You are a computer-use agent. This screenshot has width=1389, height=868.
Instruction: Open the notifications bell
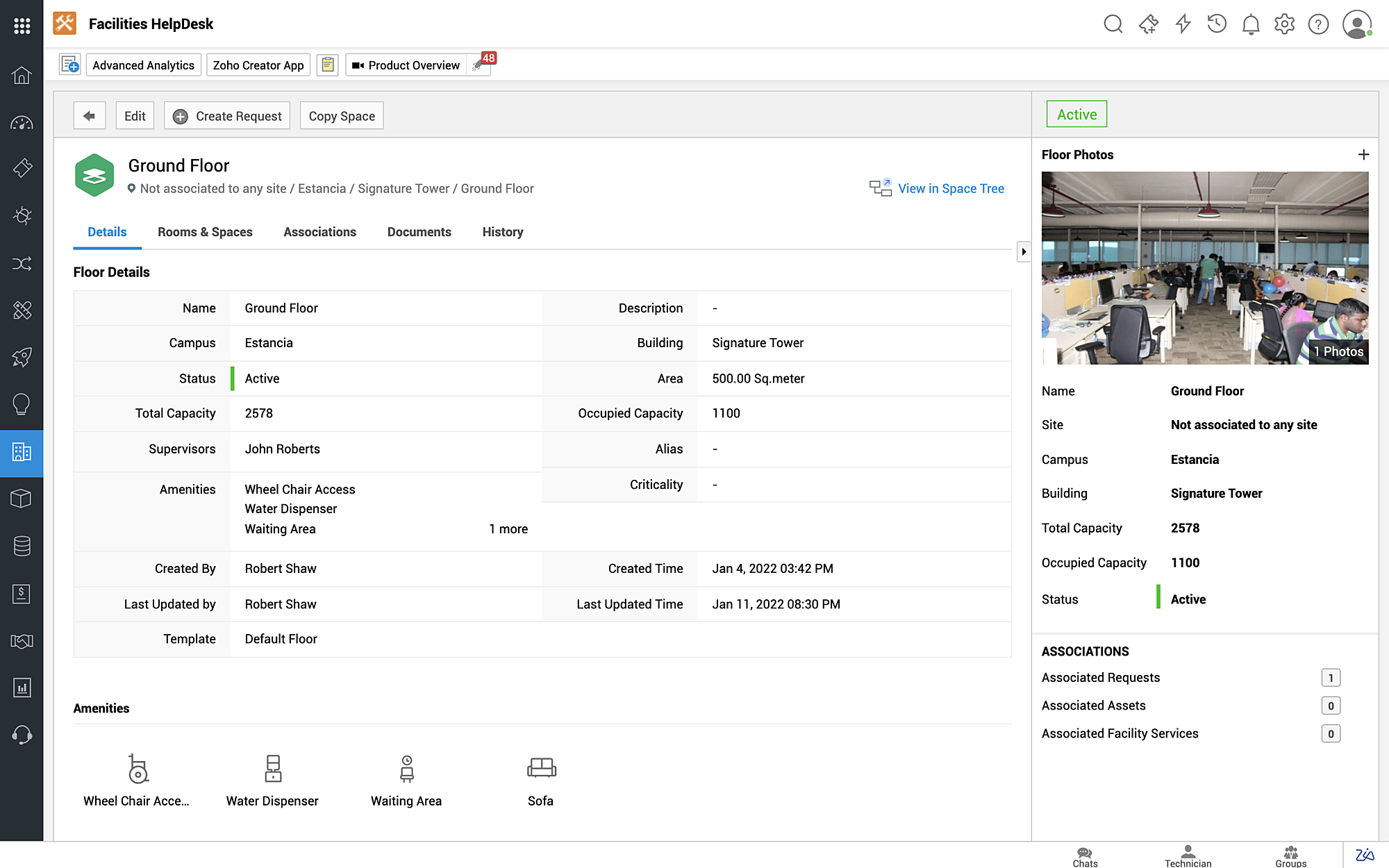(1250, 24)
